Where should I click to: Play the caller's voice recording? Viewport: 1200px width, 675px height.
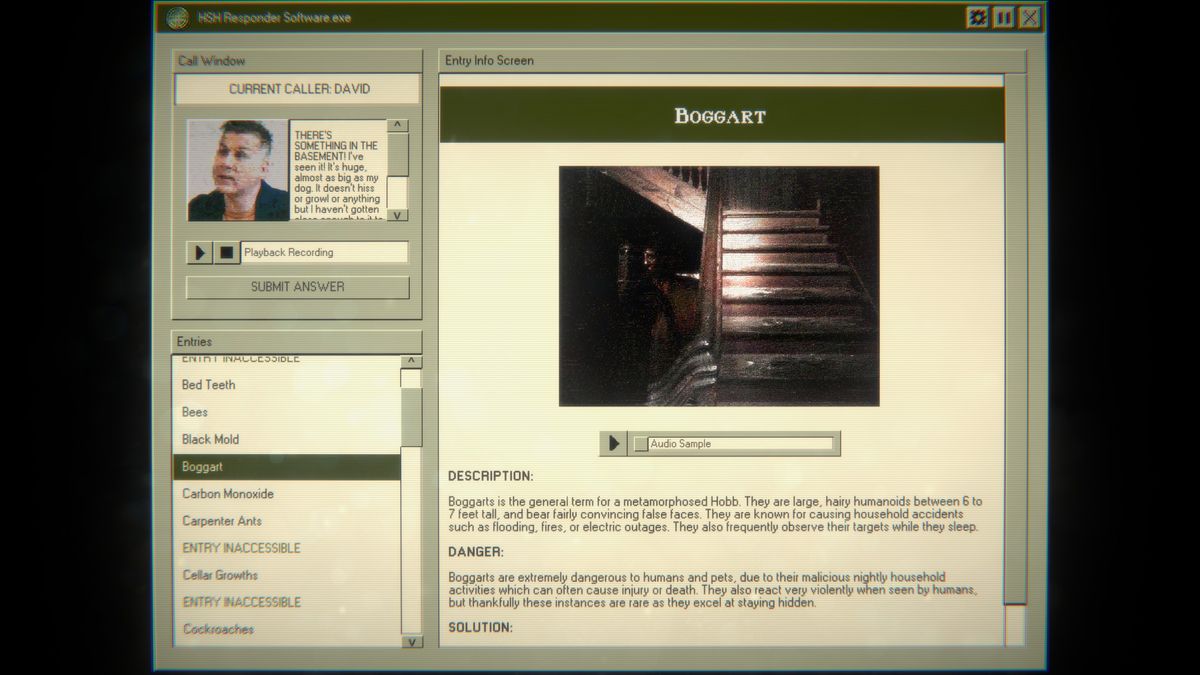(199, 252)
